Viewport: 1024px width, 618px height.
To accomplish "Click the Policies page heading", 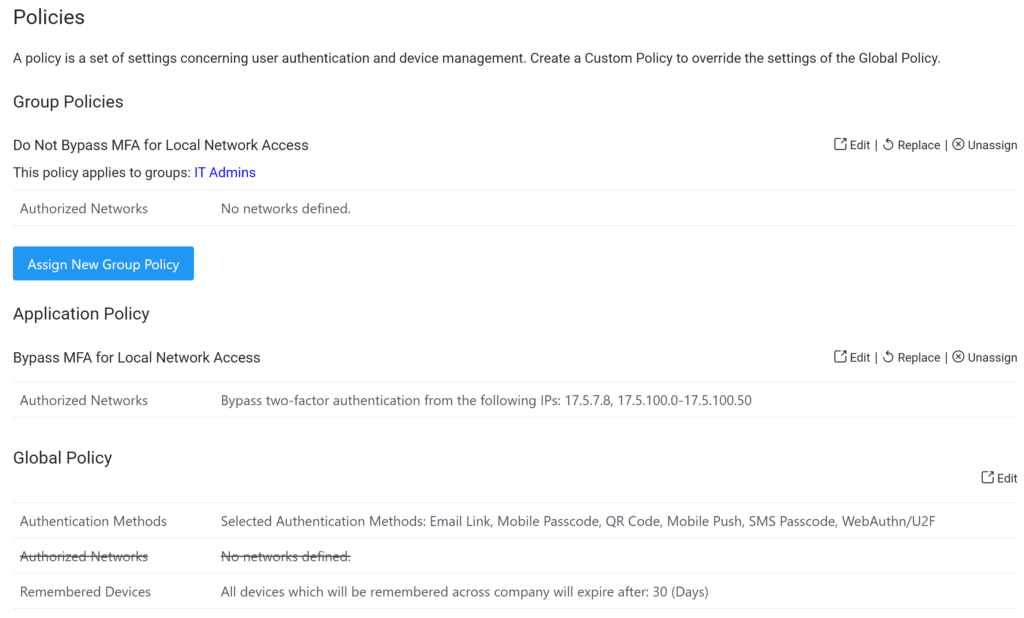I will (48, 17).
